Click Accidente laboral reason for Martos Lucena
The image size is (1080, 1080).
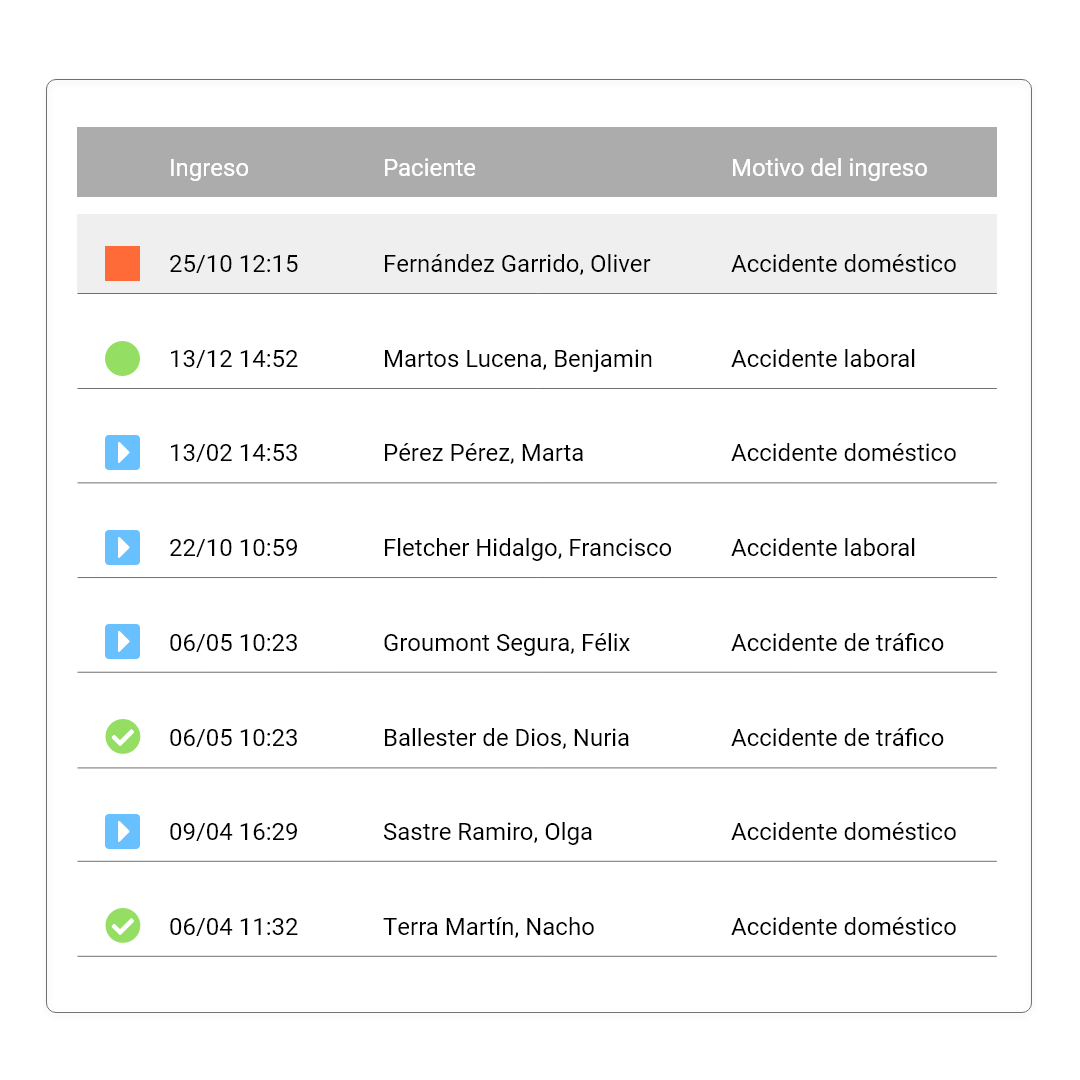tap(823, 359)
